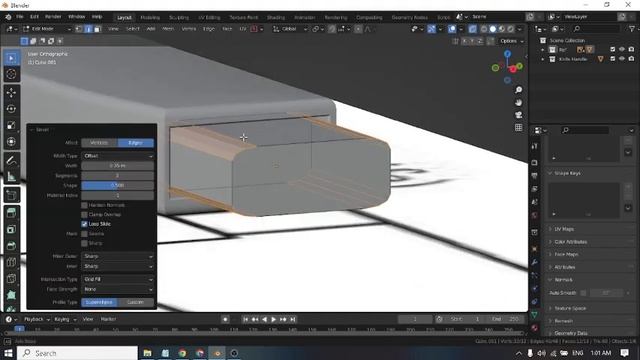Screen dimensions: 640x360
Task: Open the outliner filter funnel
Action: click(x=632, y=29)
